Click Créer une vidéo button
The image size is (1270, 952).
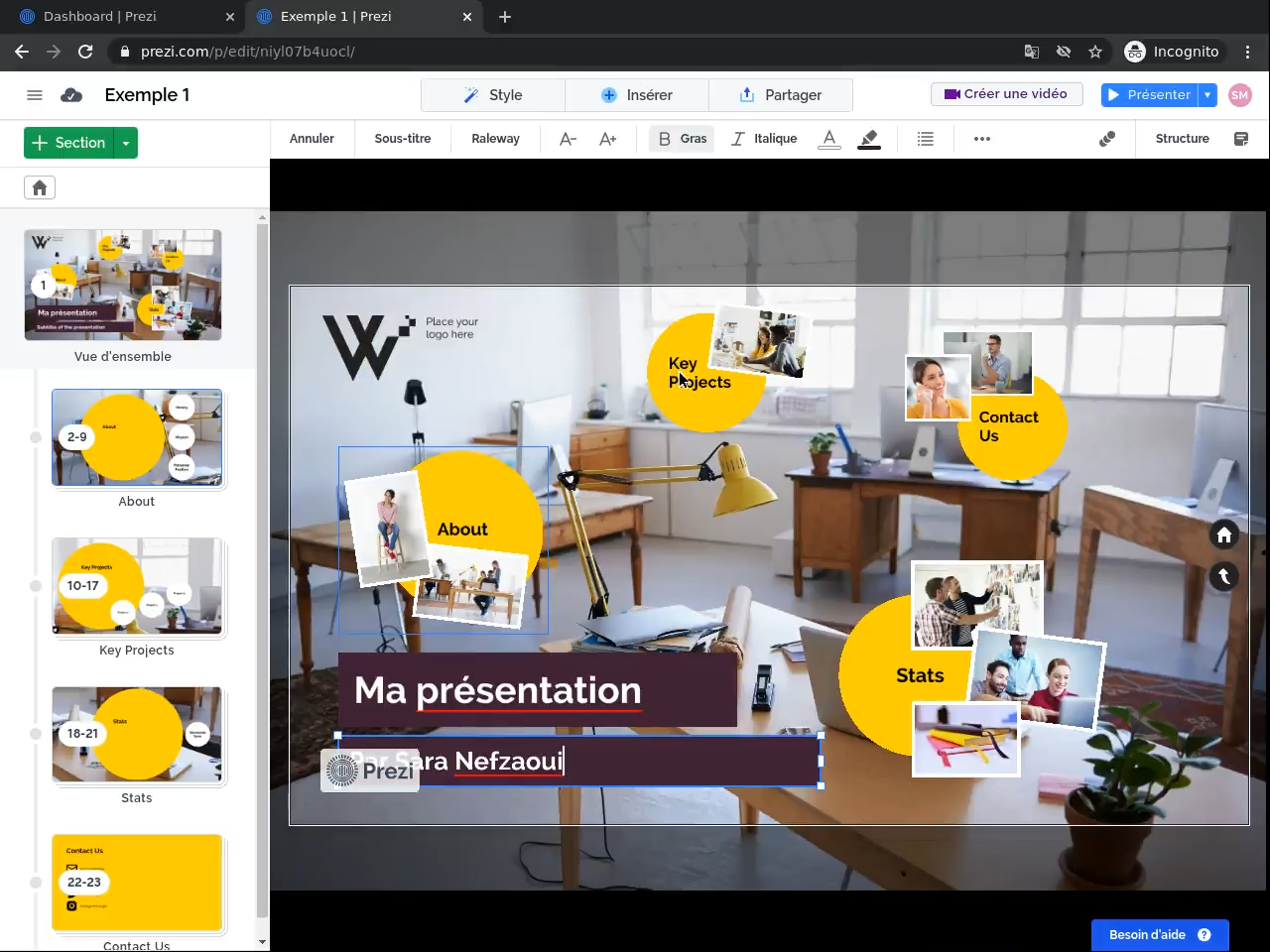pos(1006,94)
